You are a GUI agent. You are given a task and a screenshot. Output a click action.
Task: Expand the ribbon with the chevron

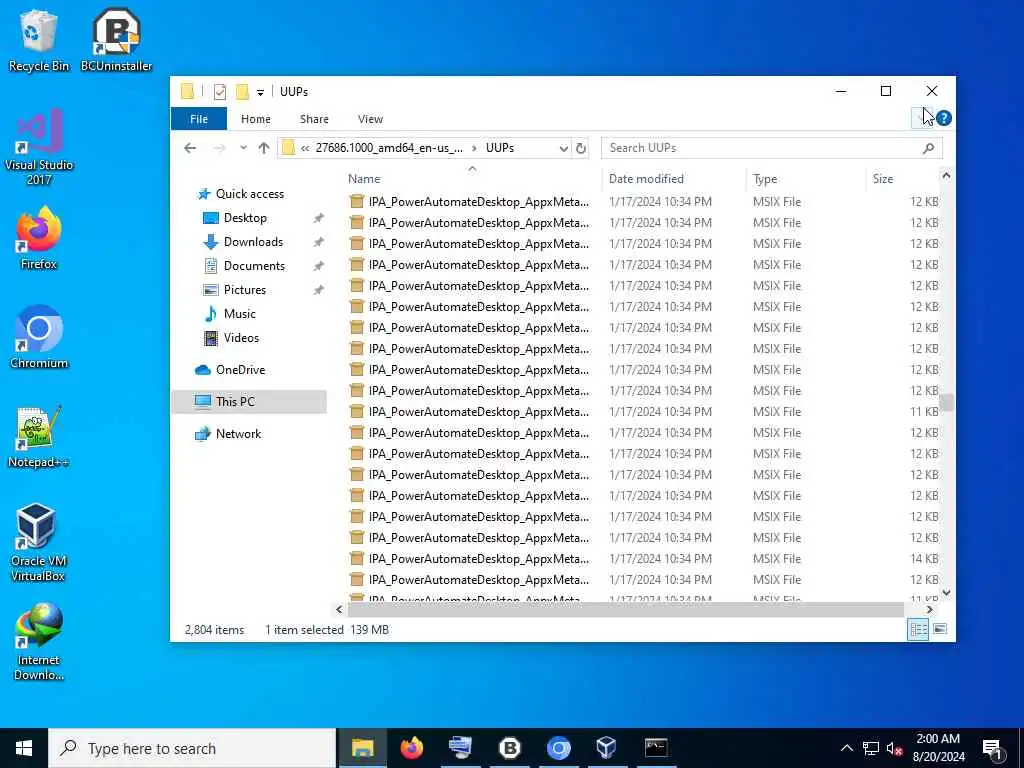[x=922, y=118]
